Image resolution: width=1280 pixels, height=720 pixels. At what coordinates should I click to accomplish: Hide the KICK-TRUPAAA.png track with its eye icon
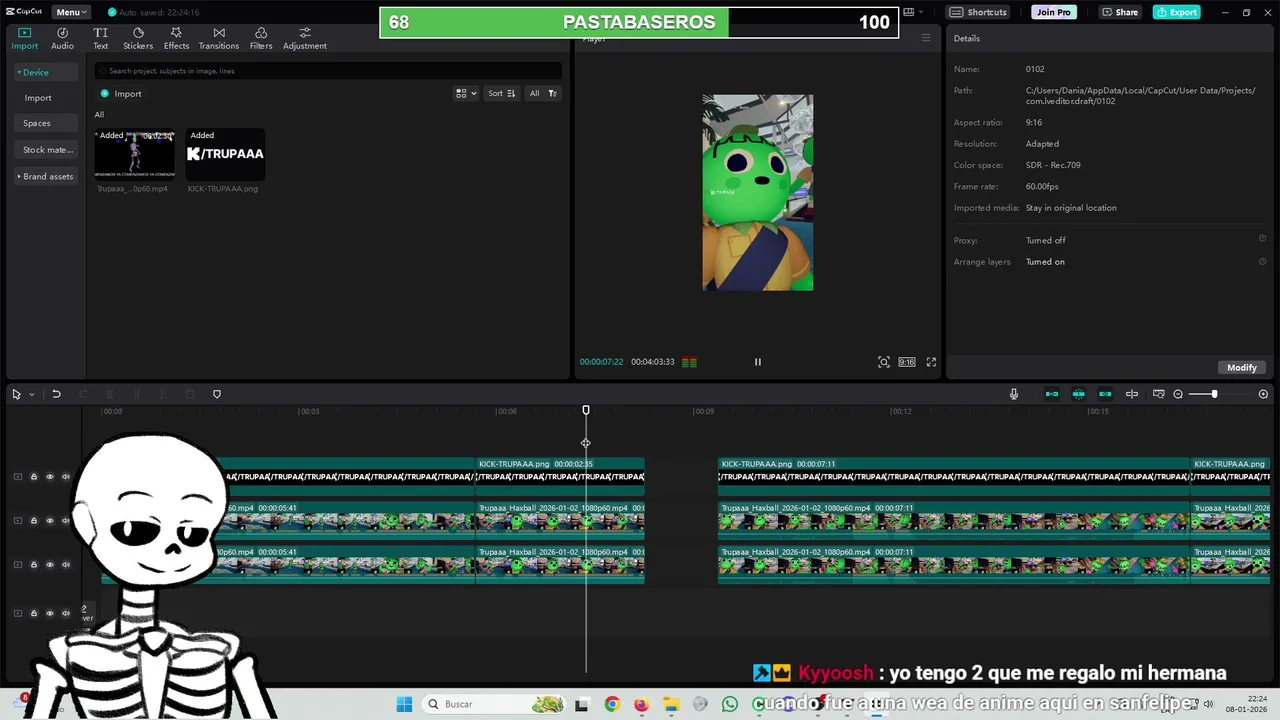click(50, 477)
